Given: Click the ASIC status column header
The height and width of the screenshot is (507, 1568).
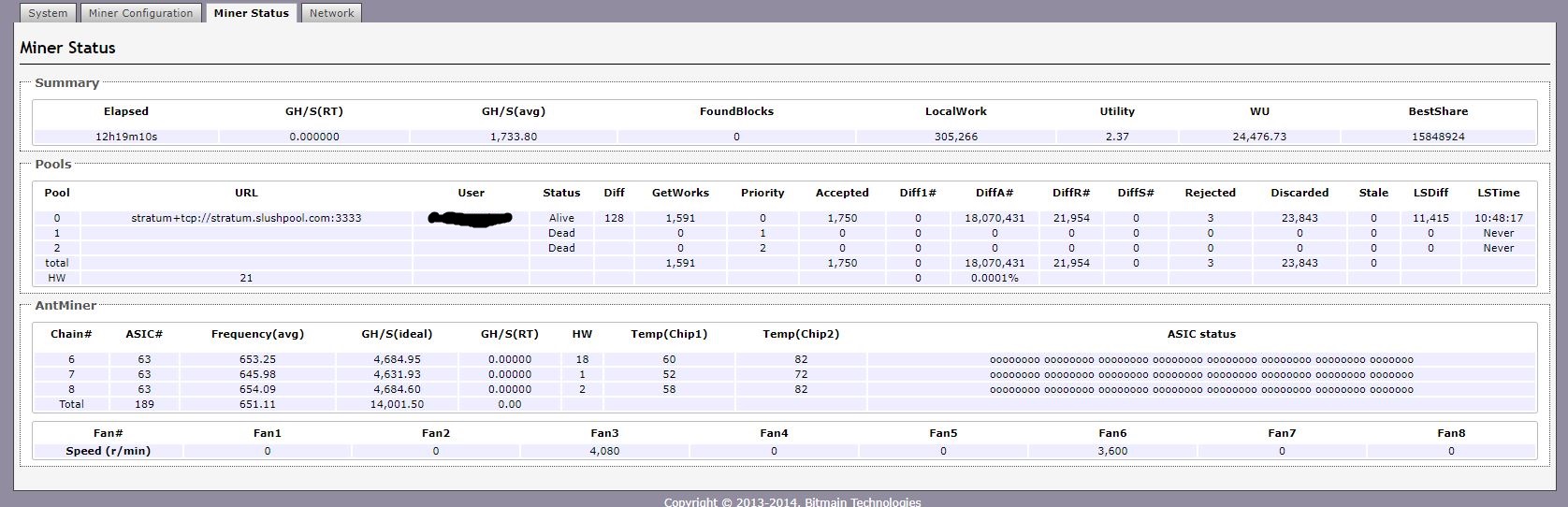Looking at the screenshot, I should [1201, 334].
